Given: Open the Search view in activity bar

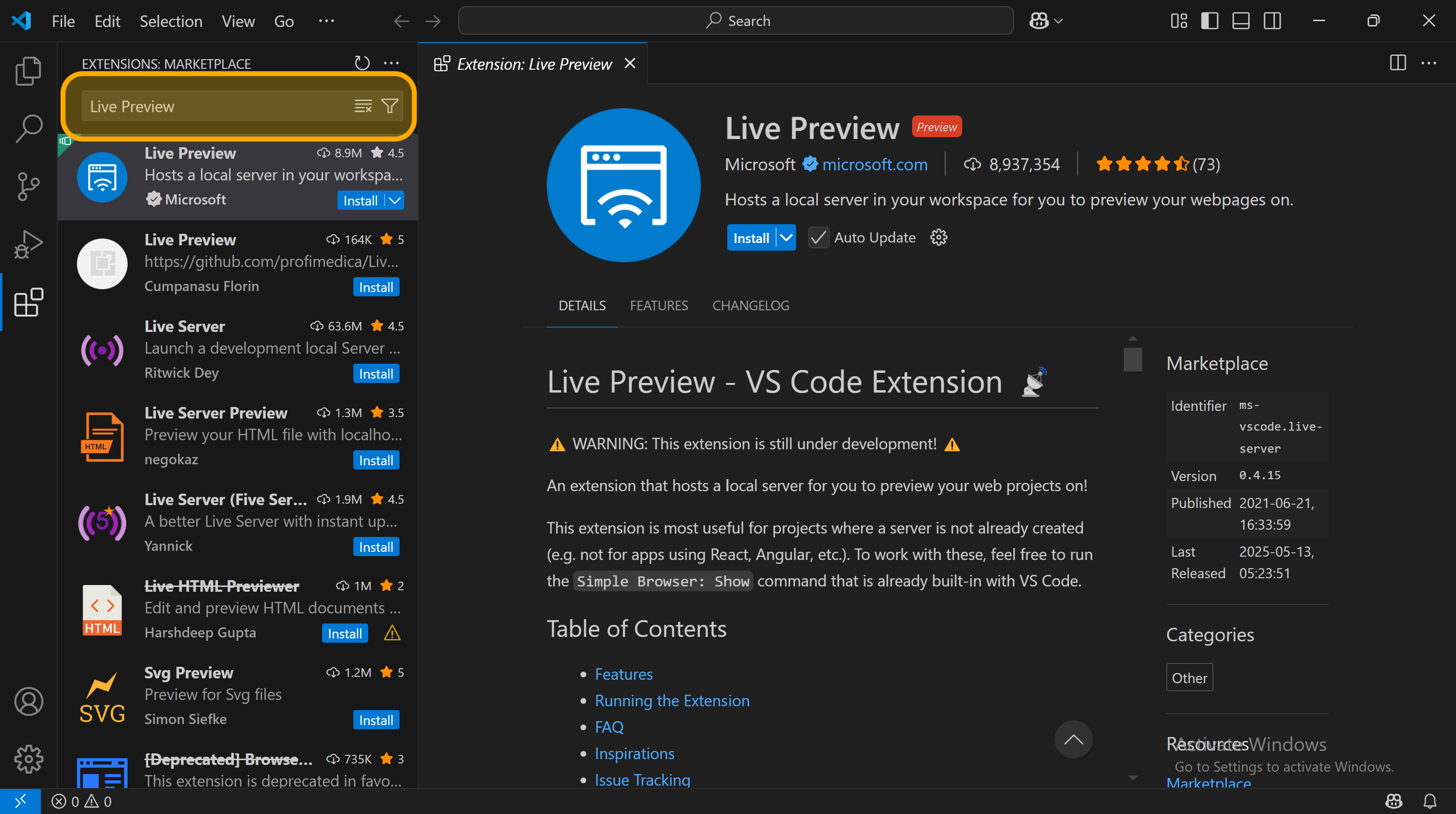Looking at the screenshot, I should coord(28,129).
